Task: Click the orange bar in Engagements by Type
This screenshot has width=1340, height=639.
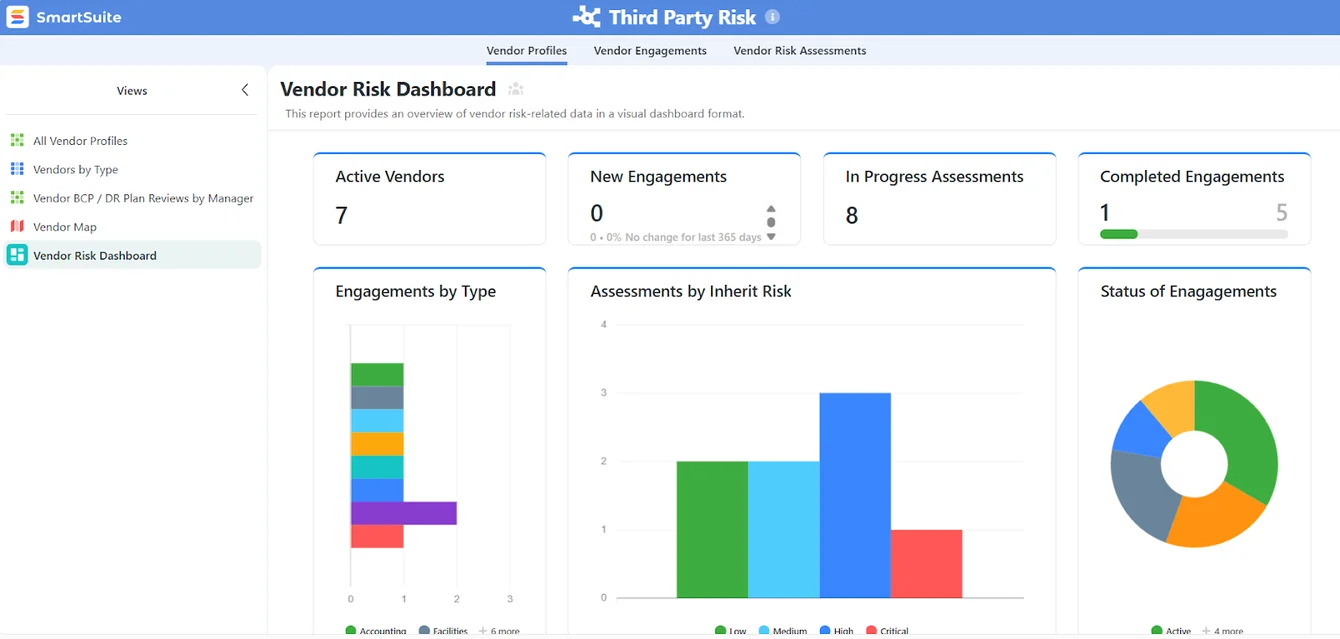Action: click(x=377, y=444)
